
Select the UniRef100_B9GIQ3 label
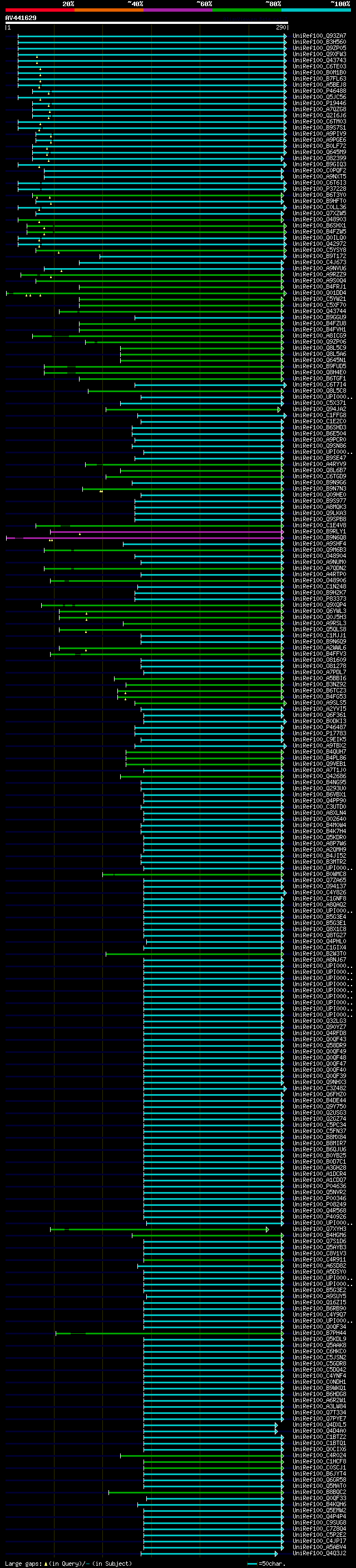click(x=319, y=164)
